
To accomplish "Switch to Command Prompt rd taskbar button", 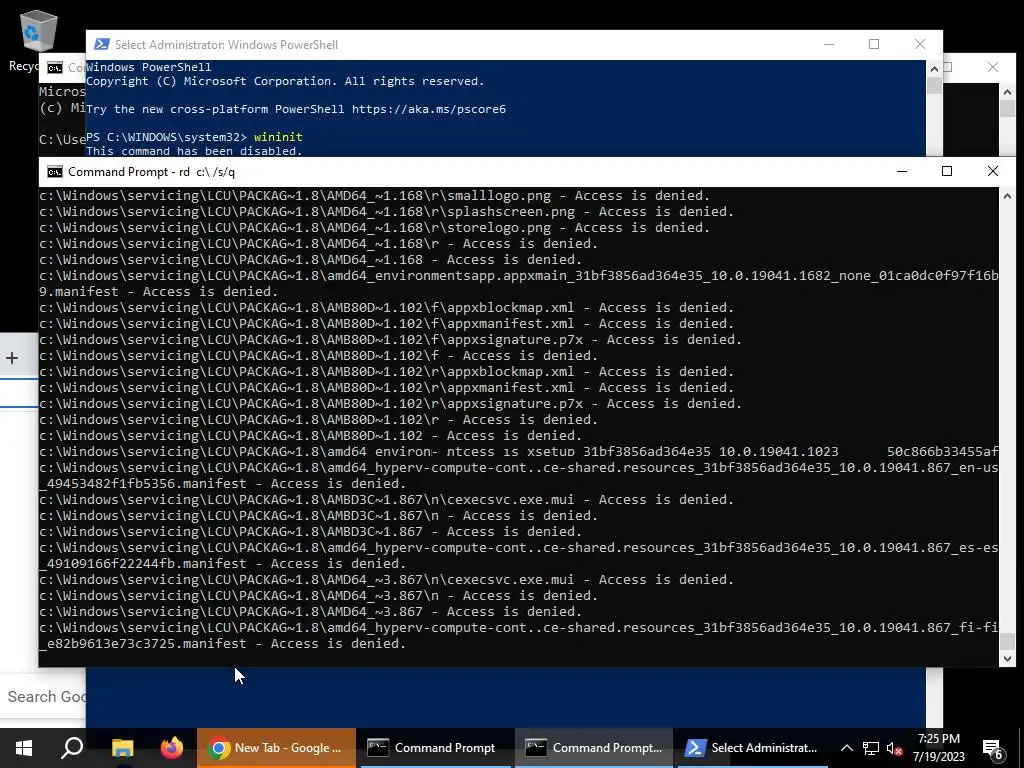I will click(594, 748).
